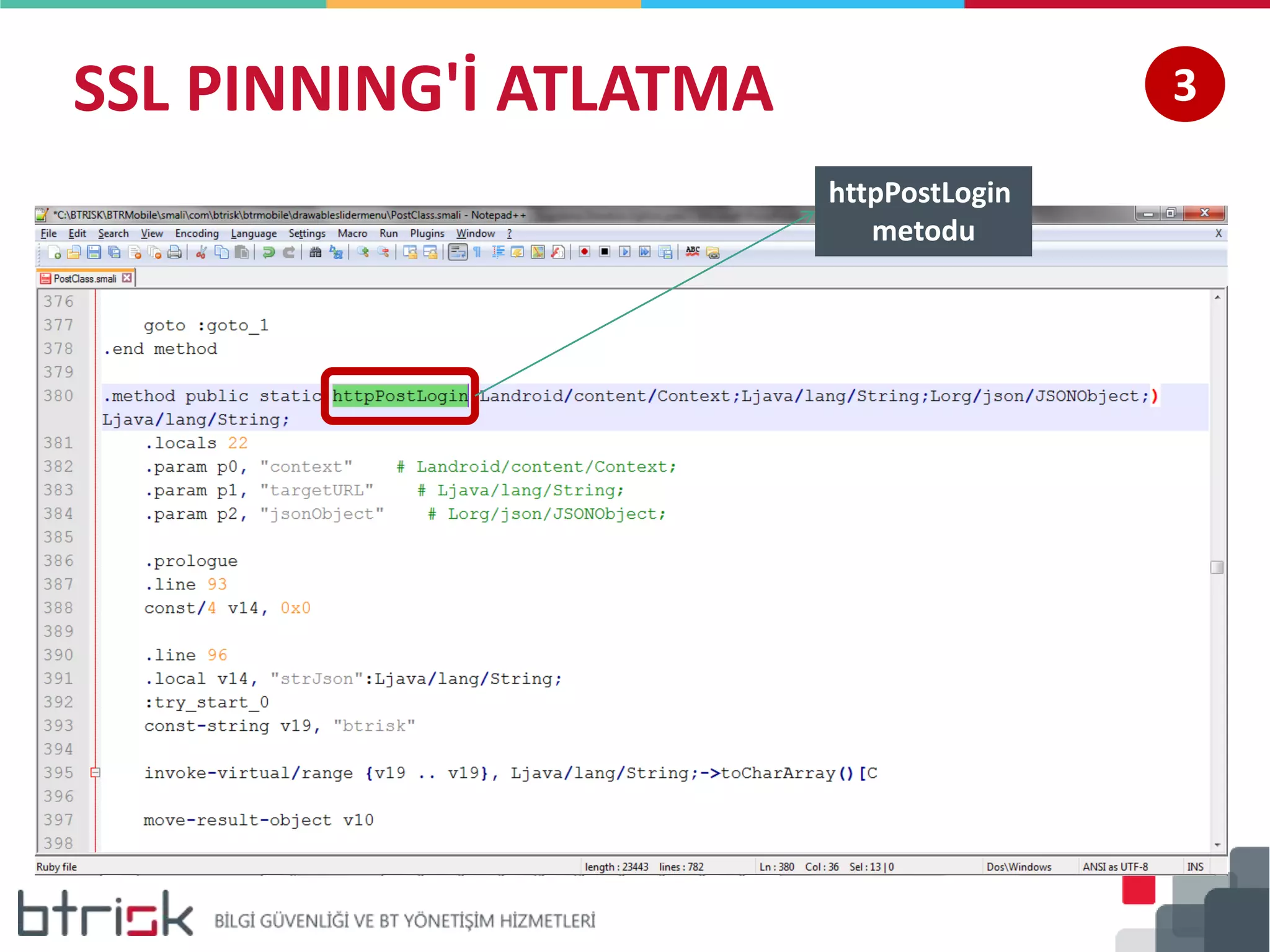Click the highlighted httpPostLogin method name
This screenshot has height=952, width=1270.
point(400,395)
